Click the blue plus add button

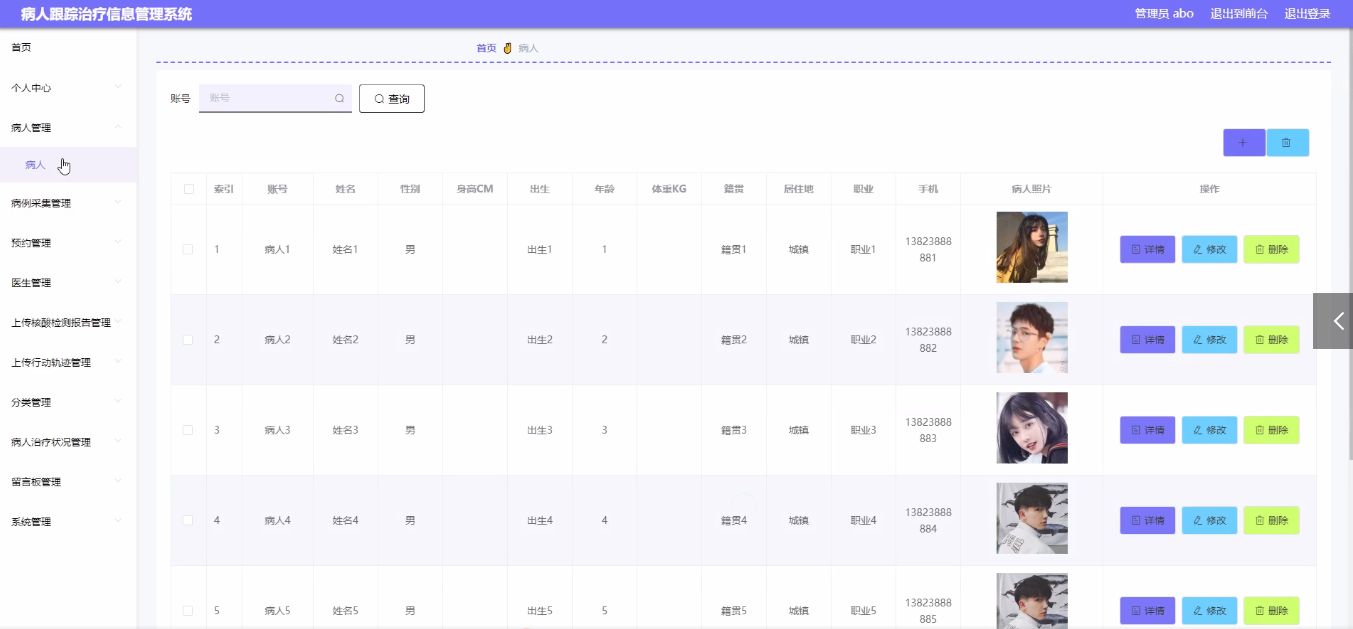[x=1243, y=143]
